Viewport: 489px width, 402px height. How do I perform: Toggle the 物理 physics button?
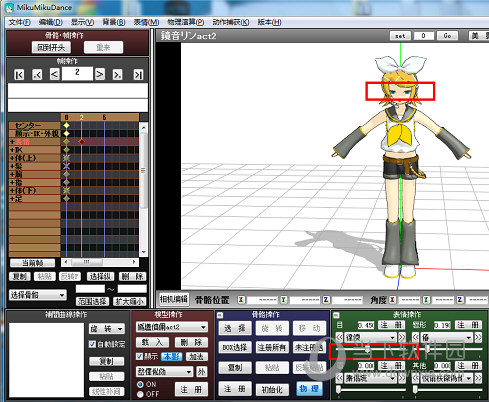[309, 389]
